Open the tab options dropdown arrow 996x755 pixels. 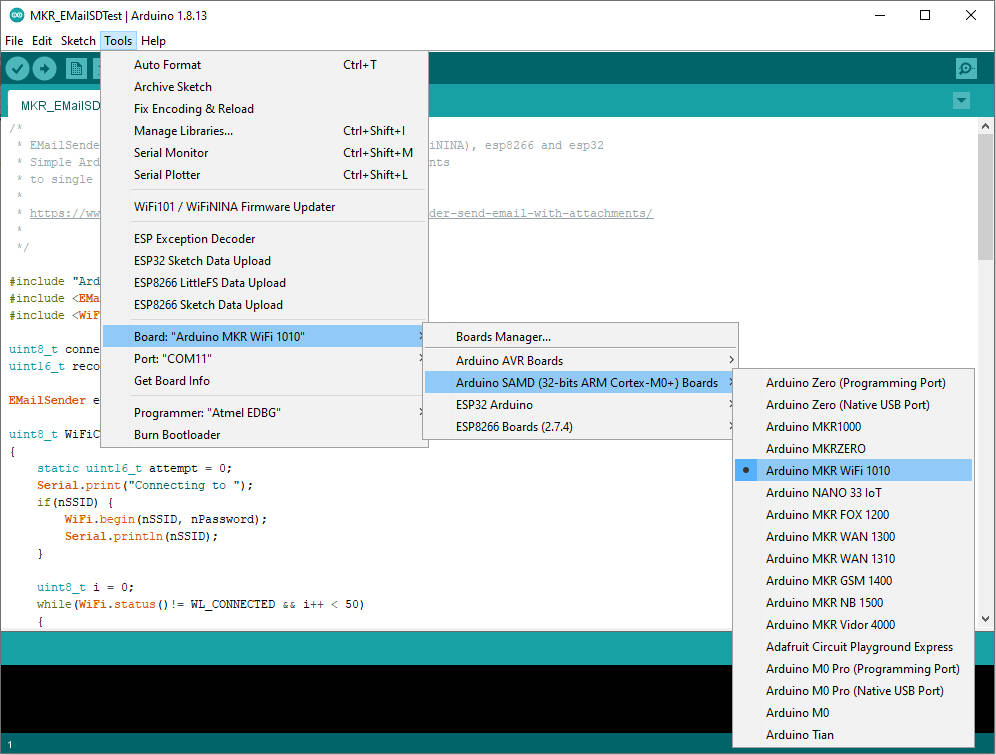click(962, 100)
